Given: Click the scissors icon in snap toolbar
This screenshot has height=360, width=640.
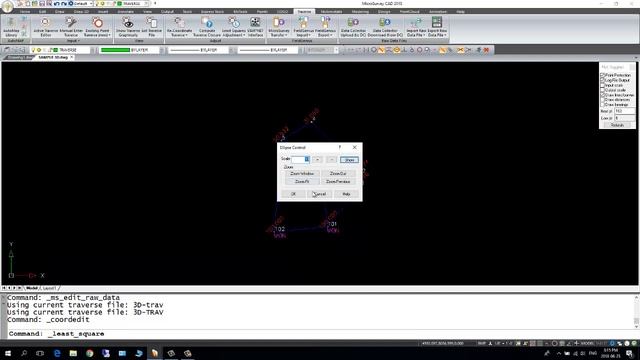Looking at the screenshot, I should tap(460, 50).
